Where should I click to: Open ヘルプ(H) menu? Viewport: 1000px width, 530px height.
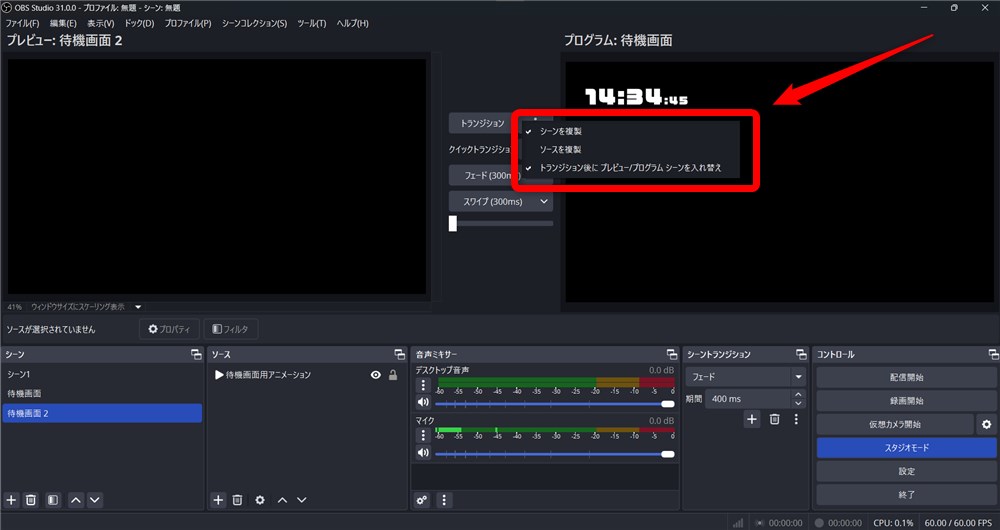(353, 24)
